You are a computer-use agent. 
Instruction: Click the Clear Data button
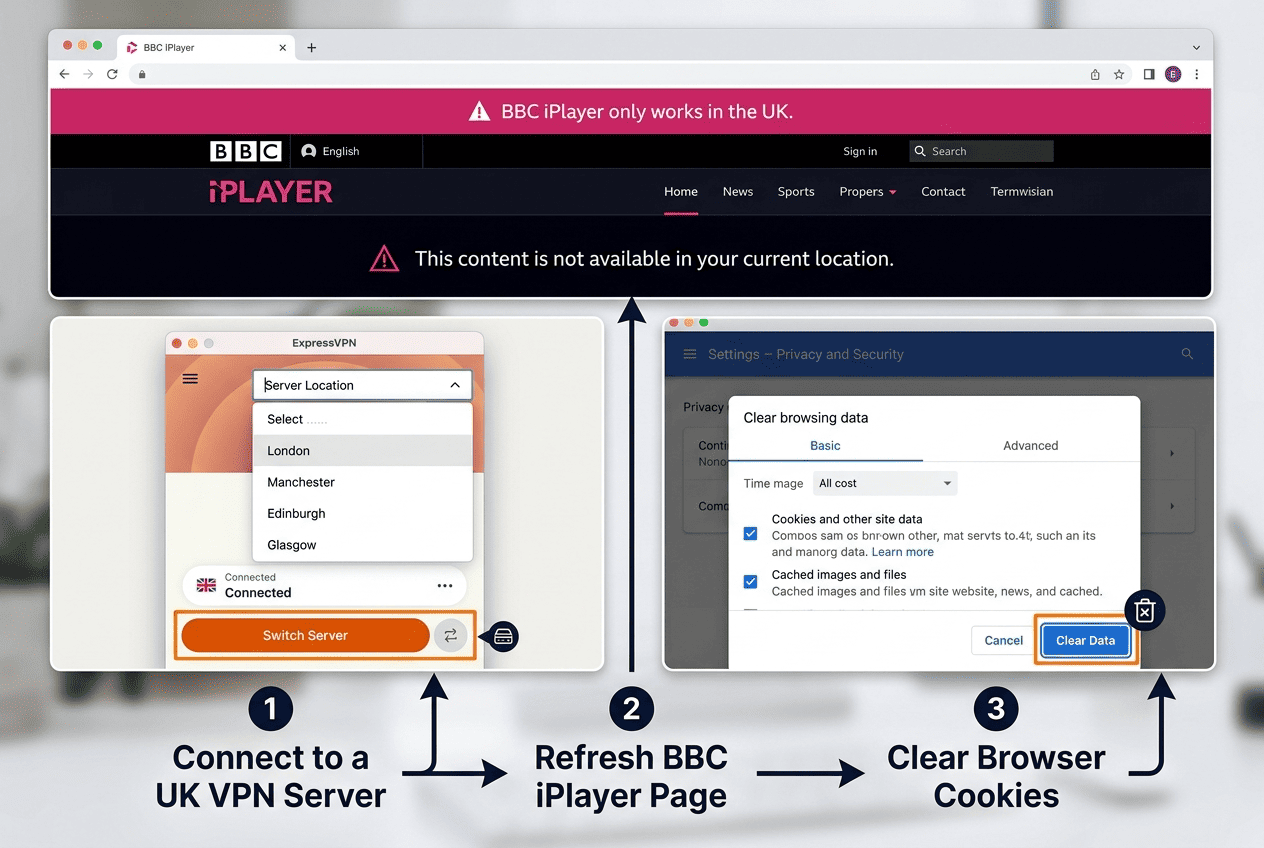(x=1085, y=641)
